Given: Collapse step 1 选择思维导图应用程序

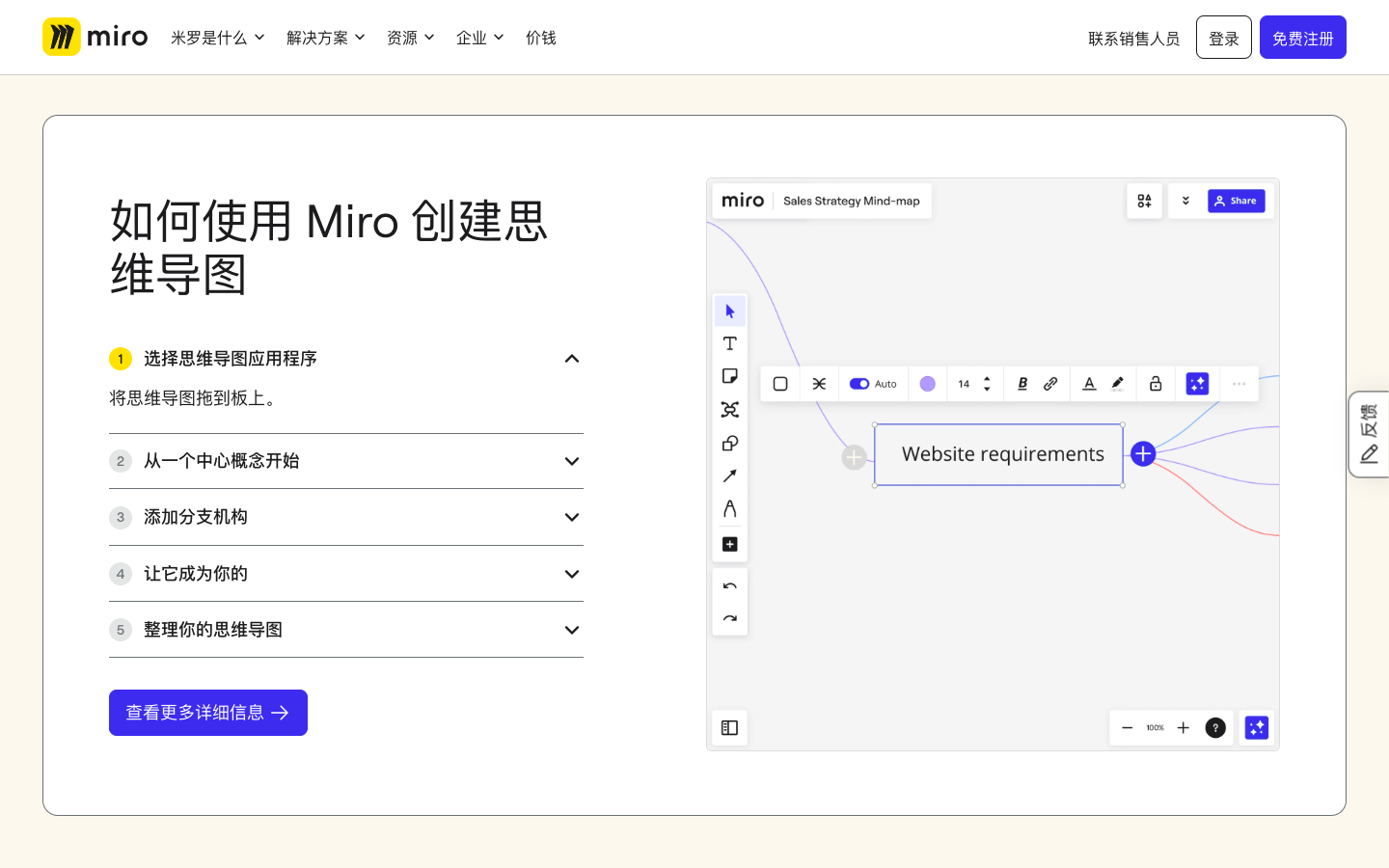Looking at the screenshot, I should point(572,358).
